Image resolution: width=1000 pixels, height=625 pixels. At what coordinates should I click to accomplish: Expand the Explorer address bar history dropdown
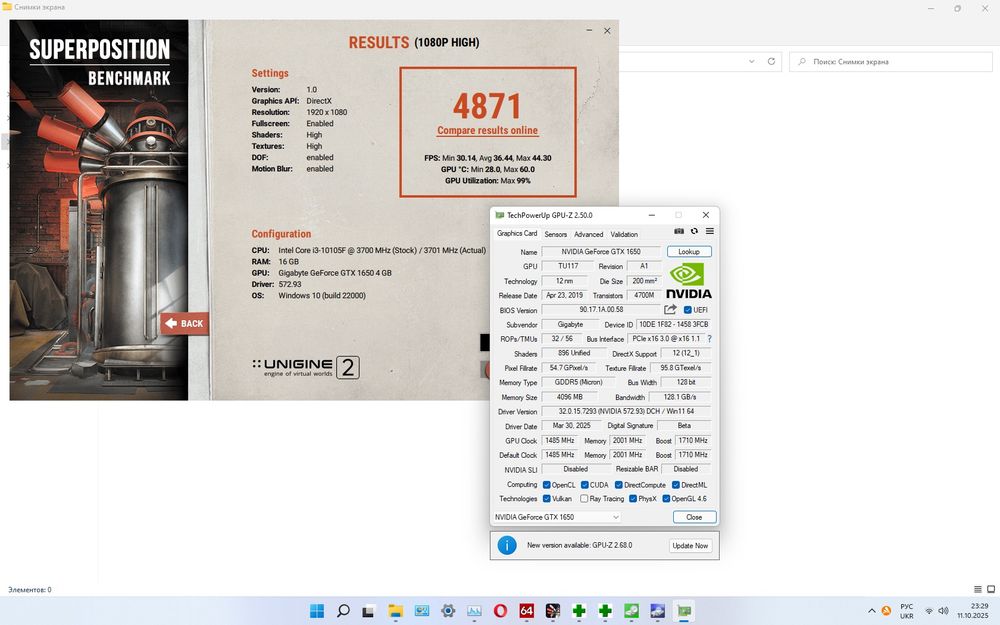pos(752,61)
